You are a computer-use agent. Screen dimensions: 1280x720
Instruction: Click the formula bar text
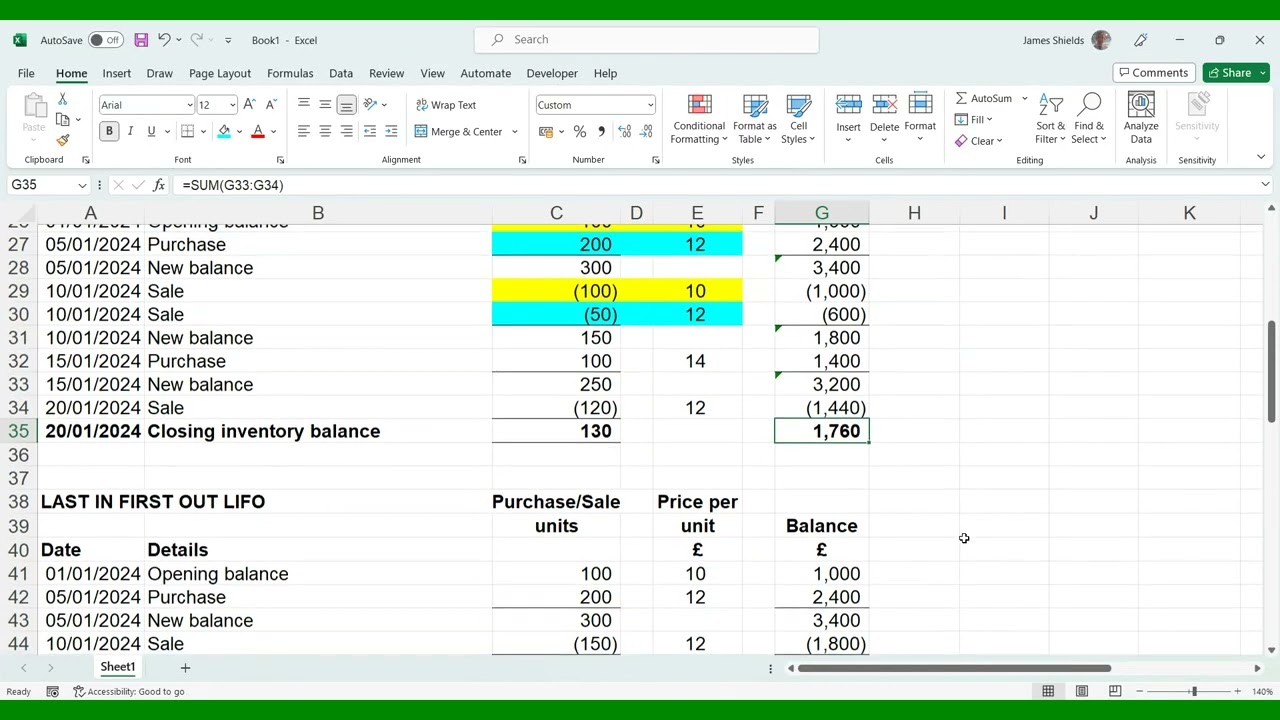233,185
